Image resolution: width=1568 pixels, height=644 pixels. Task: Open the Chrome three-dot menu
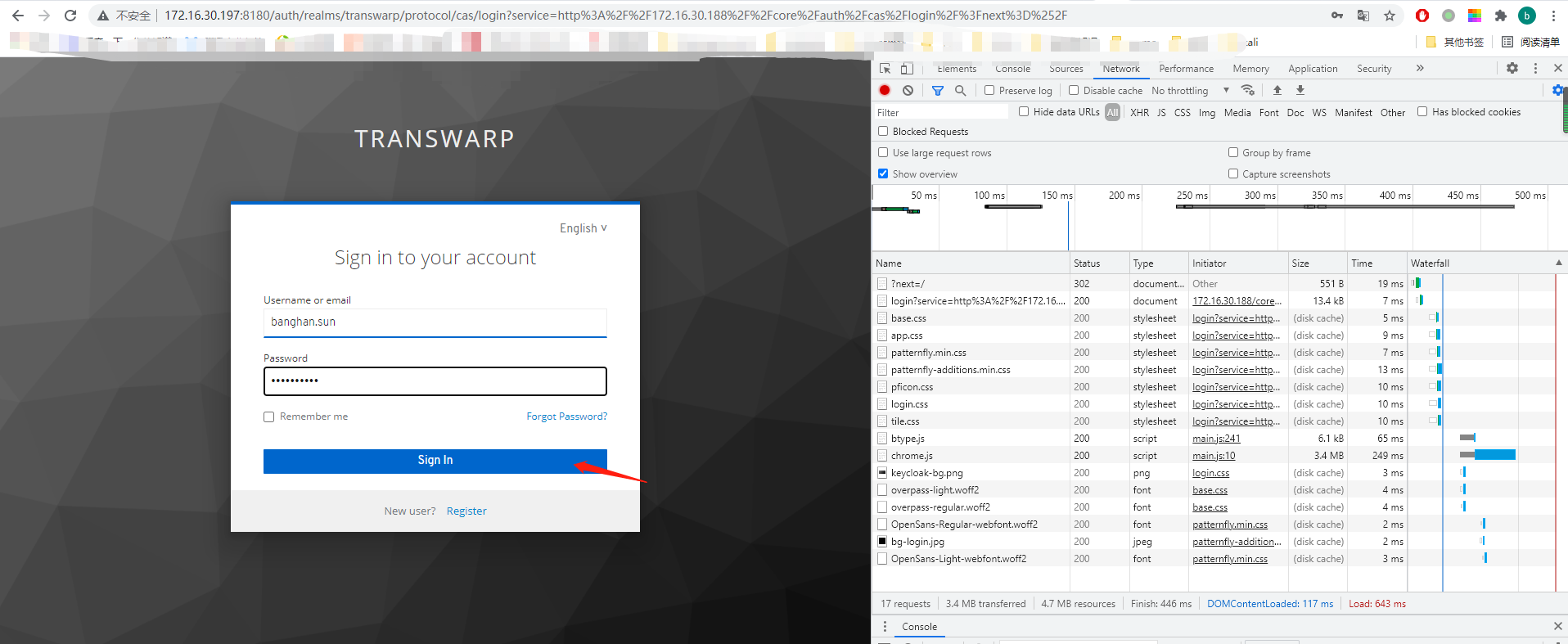pyautogui.click(x=1553, y=16)
